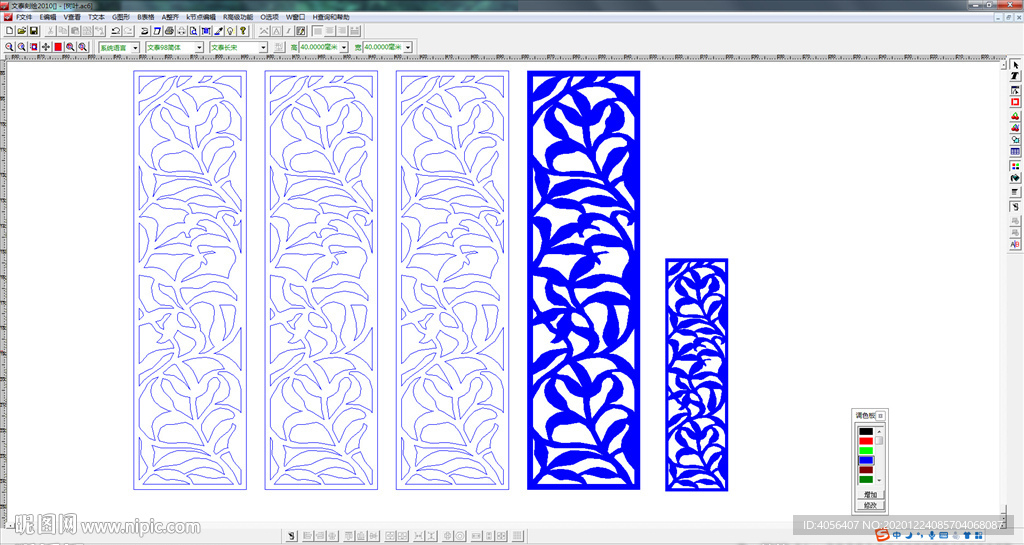1024x545 pixels.
Task: Click the paintbrush icon in top toolbar
Action: coord(218,31)
